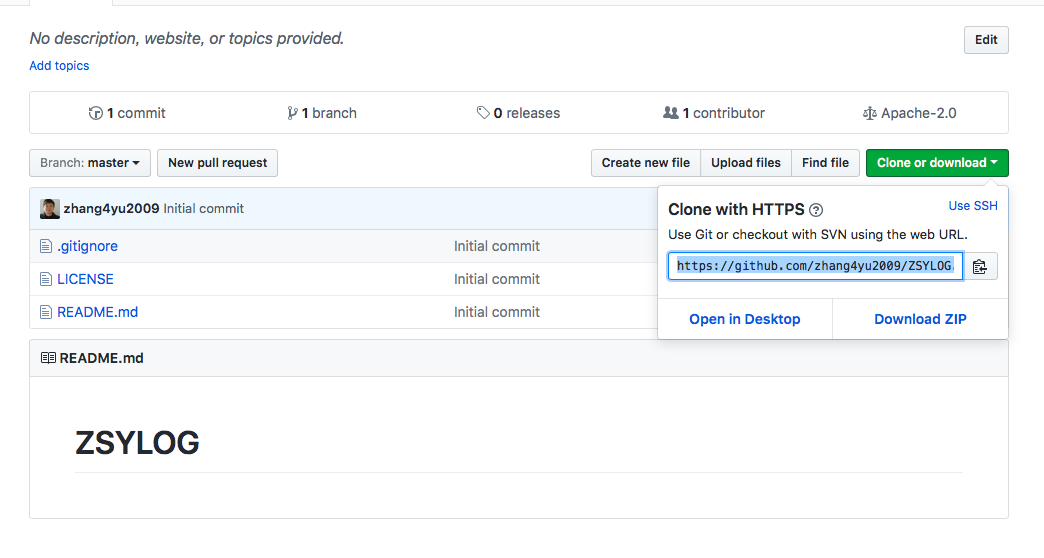Click the commit history clock icon
The image size is (1044, 558).
(x=96, y=113)
